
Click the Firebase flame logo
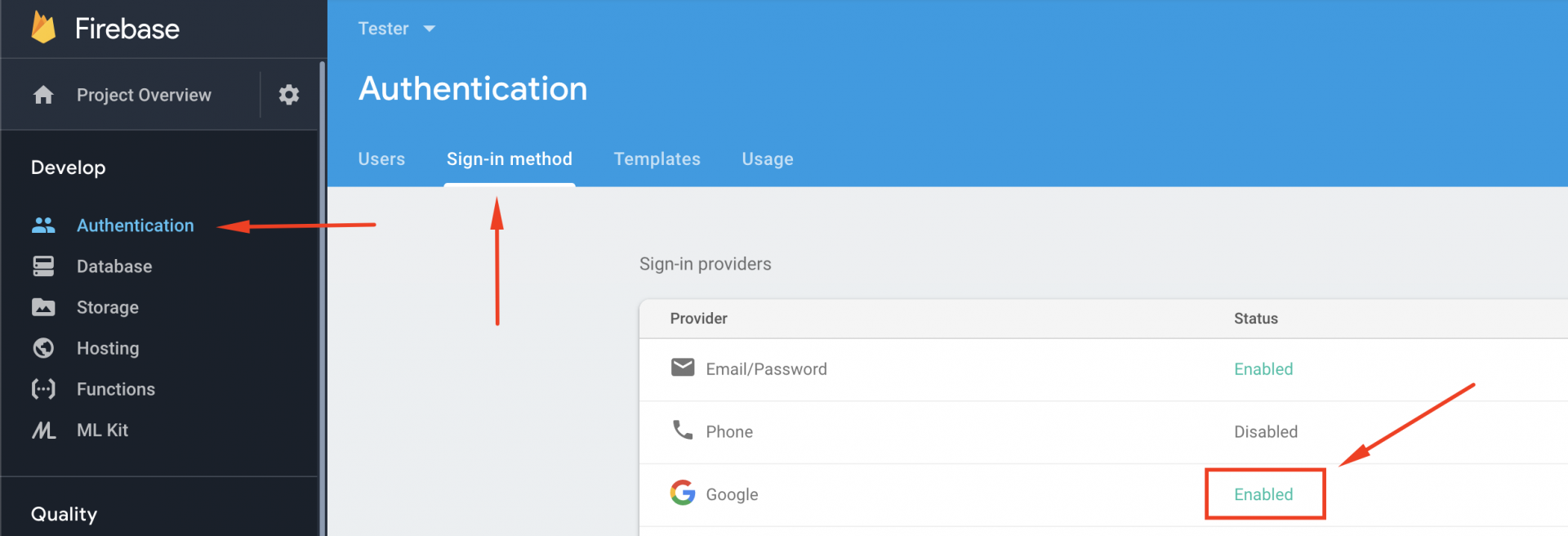pos(43,28)
